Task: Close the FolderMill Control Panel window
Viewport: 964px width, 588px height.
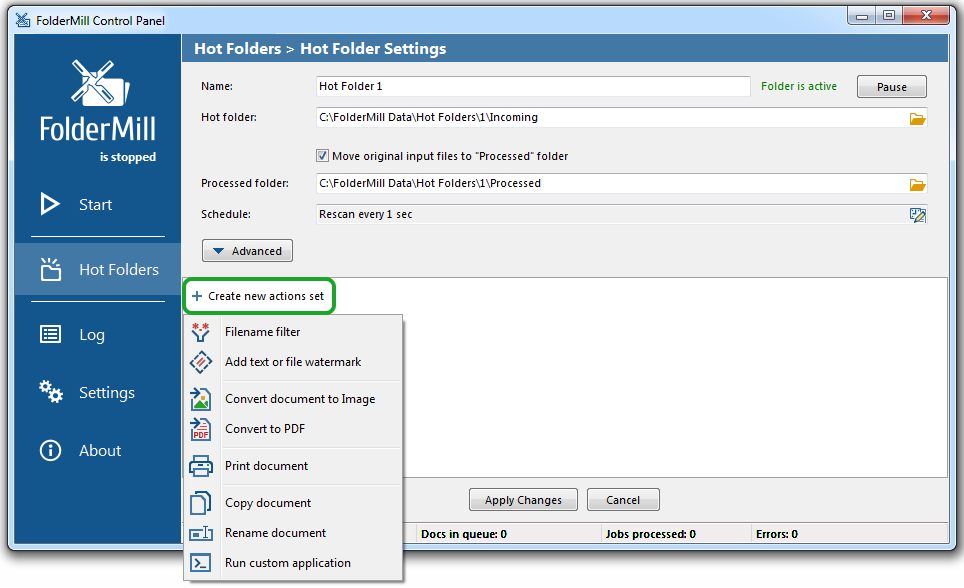Action: click(x=927, y=16)
